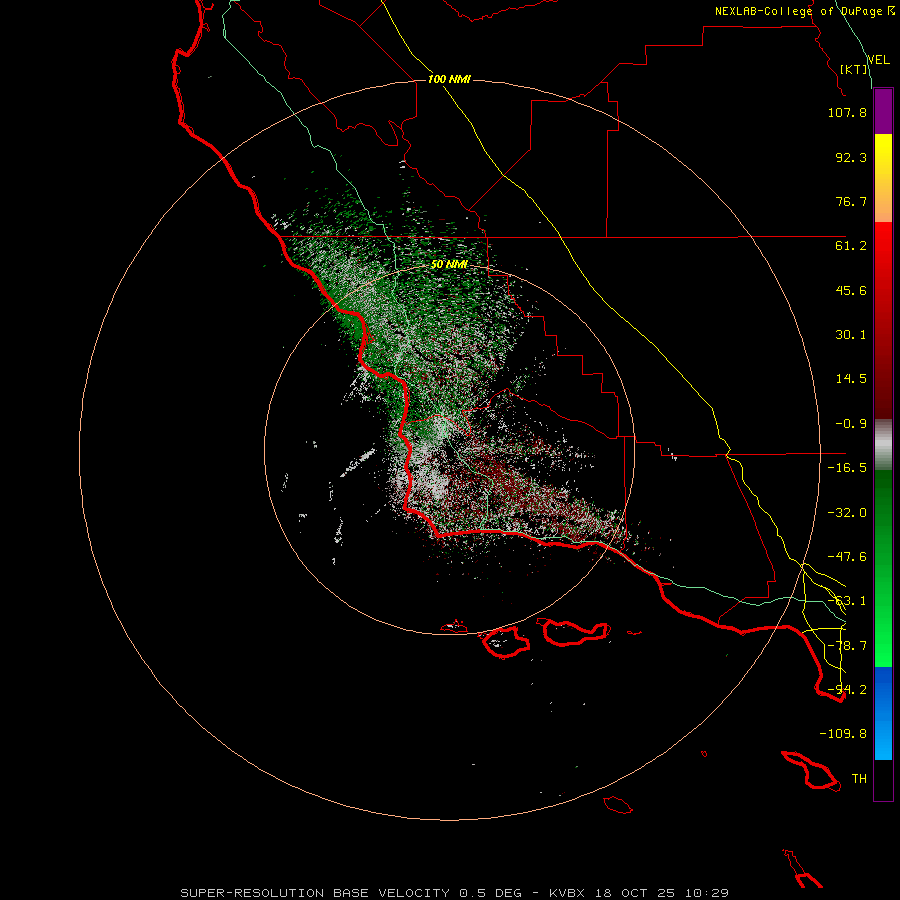
Task: Pick the blue segment of the velocity color bar
Action: (883, 713)
